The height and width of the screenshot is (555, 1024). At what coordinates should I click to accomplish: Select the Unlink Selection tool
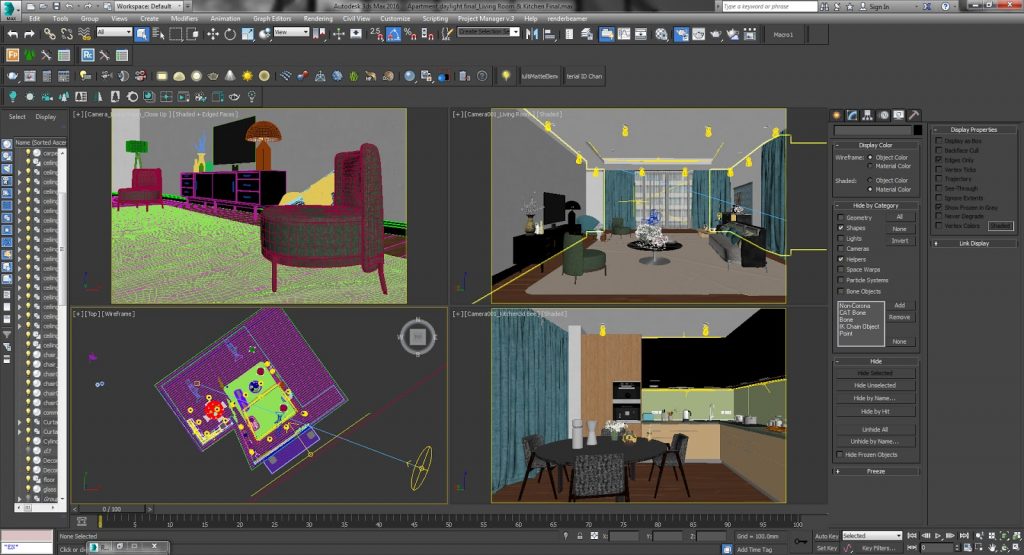66,34
